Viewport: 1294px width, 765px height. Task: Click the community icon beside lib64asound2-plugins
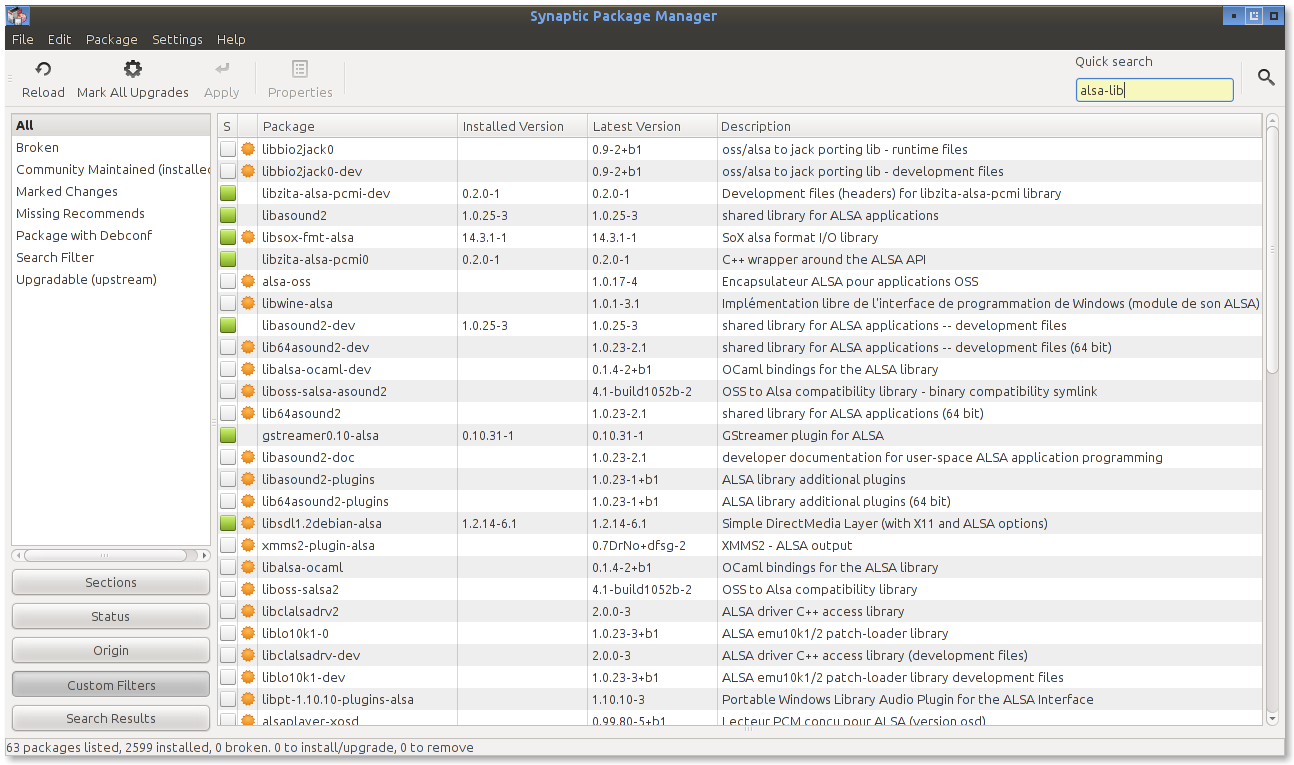coord(248,501)
